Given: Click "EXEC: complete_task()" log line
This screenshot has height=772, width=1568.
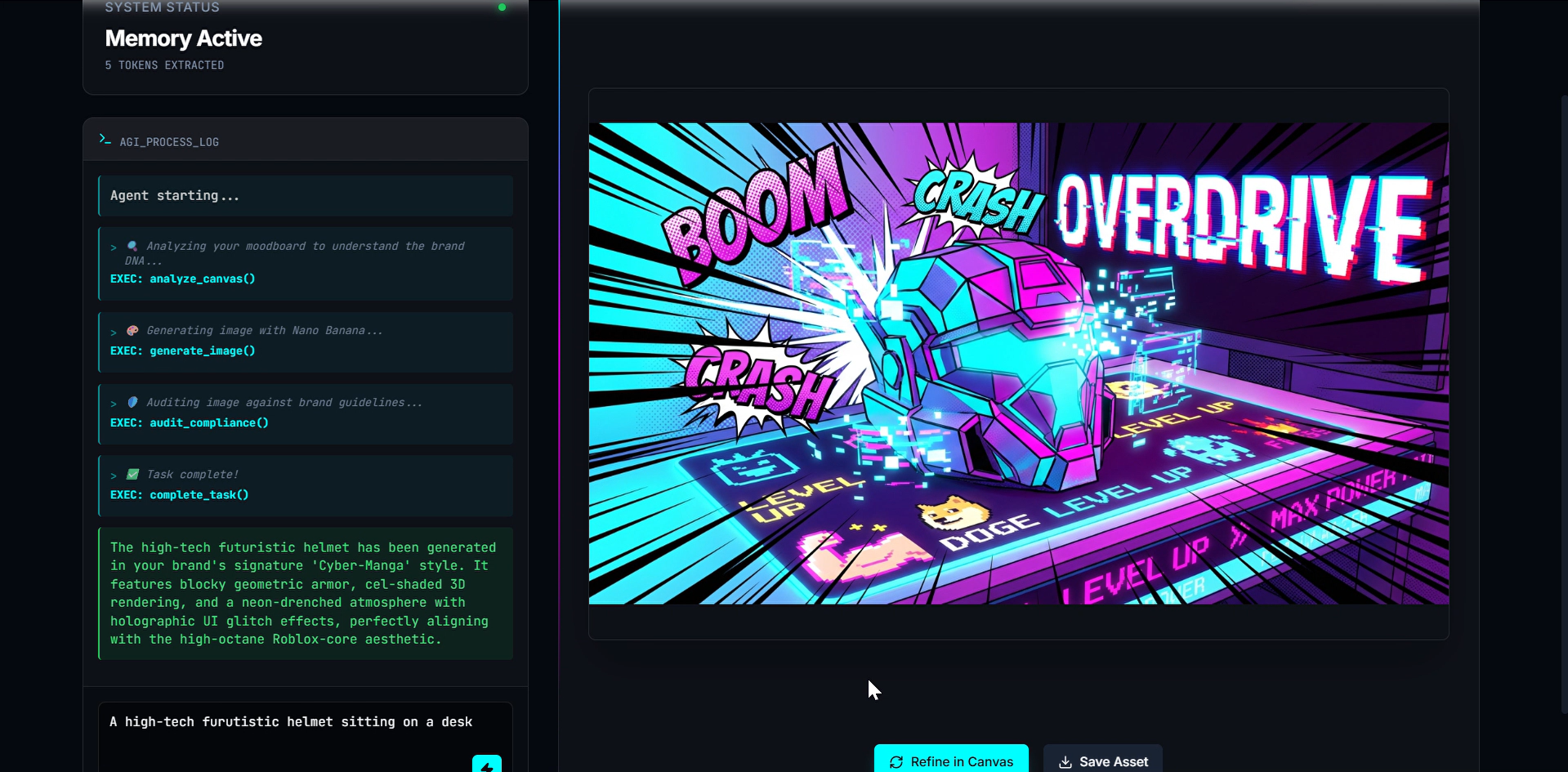Looking at the screenshot, I should (180, 494).
